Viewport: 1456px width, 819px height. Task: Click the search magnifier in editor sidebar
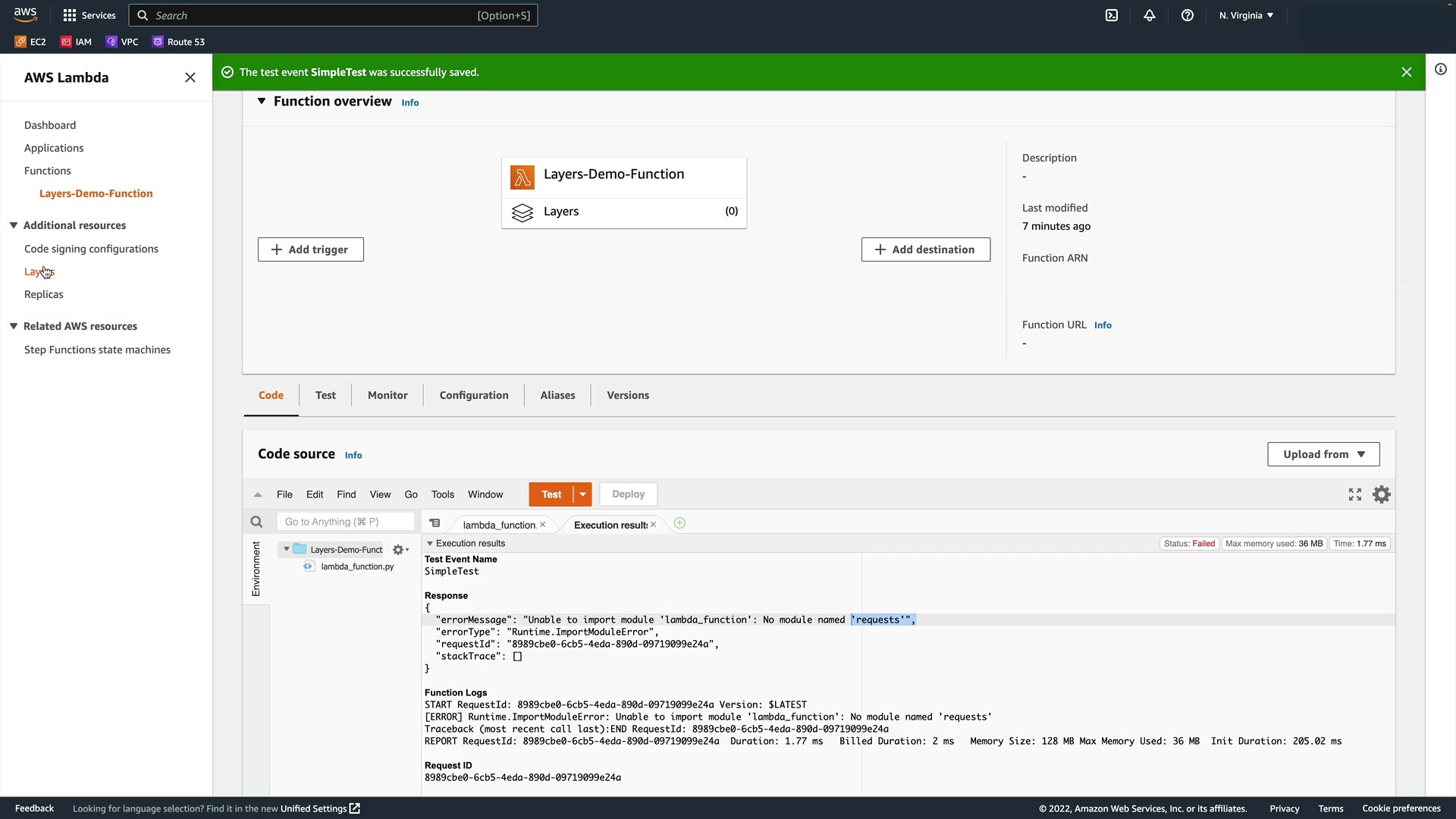pyautogui.click(x=256, y=522)
